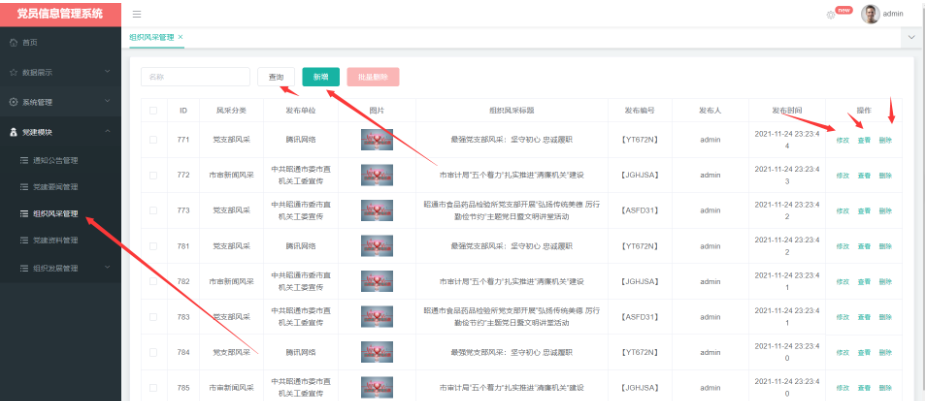Click the star icon beside 数据展示
The width and height of the screenshot is (925, 401).
14,73
